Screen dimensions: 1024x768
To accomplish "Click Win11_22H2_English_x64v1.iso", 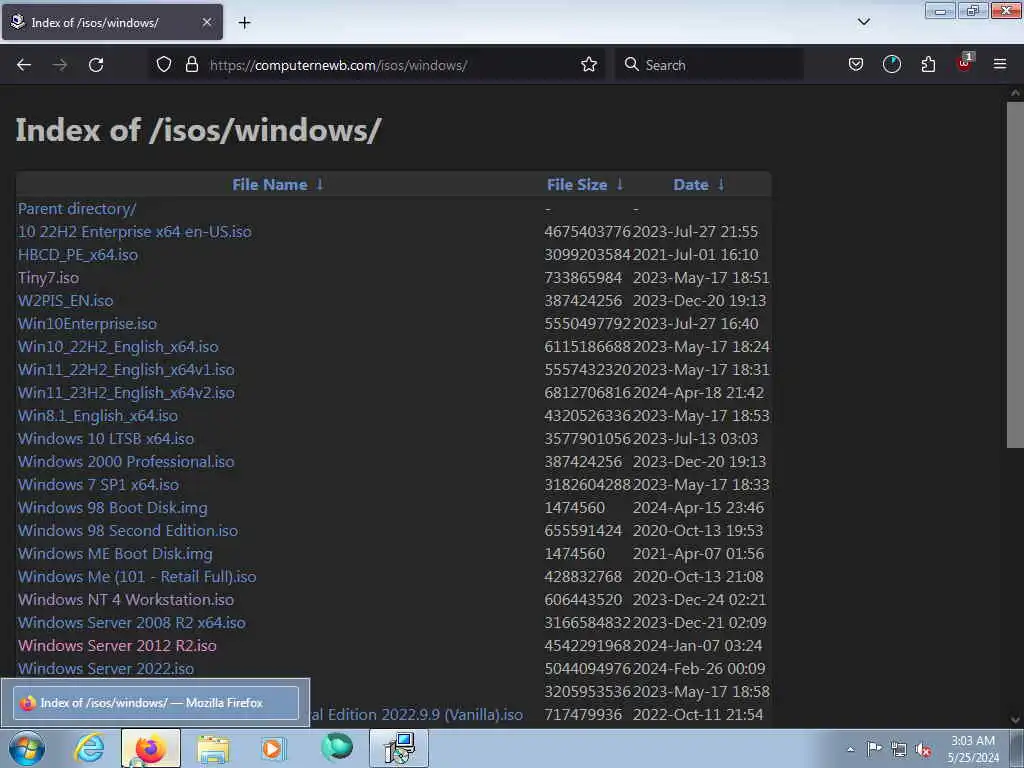I will (126, 370).
